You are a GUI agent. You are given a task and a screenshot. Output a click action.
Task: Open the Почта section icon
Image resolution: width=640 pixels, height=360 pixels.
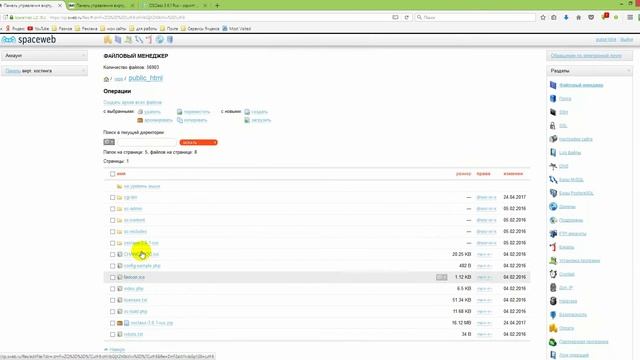coord(553,98)
